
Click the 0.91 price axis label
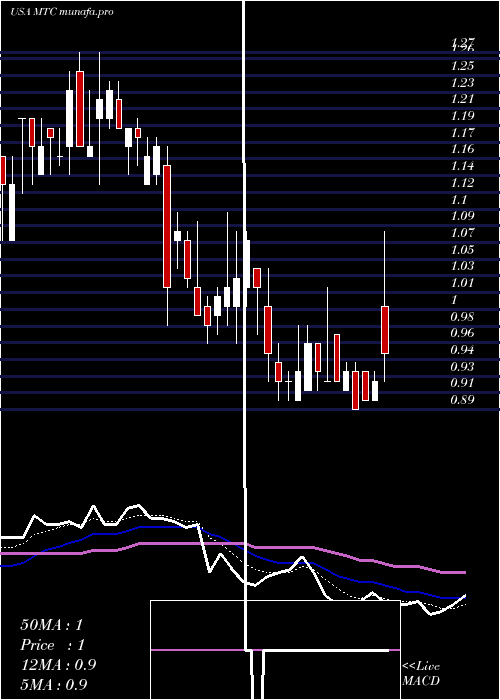(462, 383)
